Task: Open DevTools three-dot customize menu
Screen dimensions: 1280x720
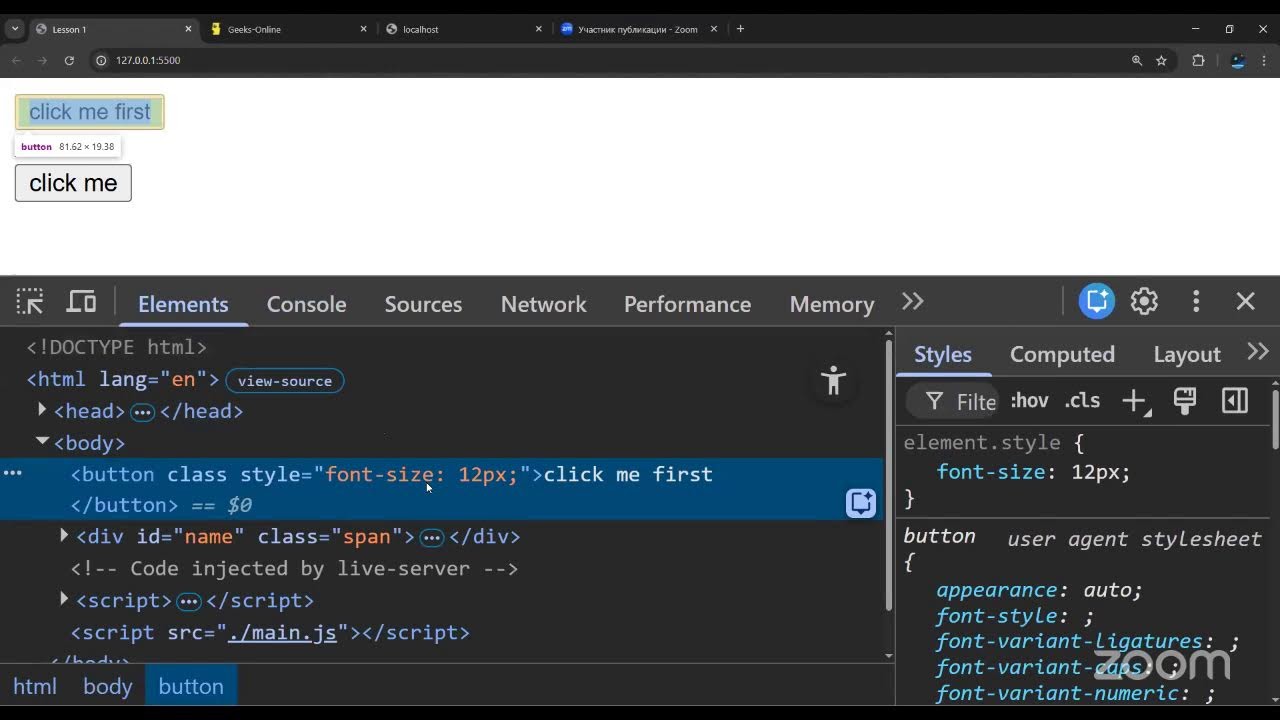Action: [x=1196, y=301]
